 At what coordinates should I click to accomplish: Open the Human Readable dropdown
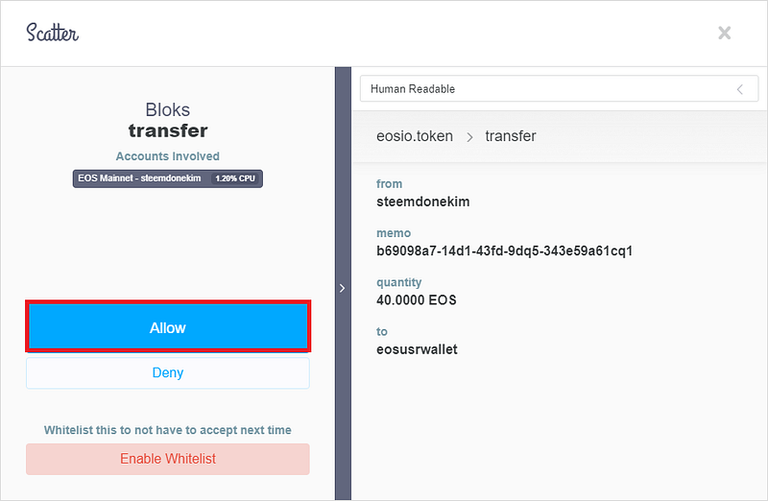pyautogui.click(x=552, y=89)
